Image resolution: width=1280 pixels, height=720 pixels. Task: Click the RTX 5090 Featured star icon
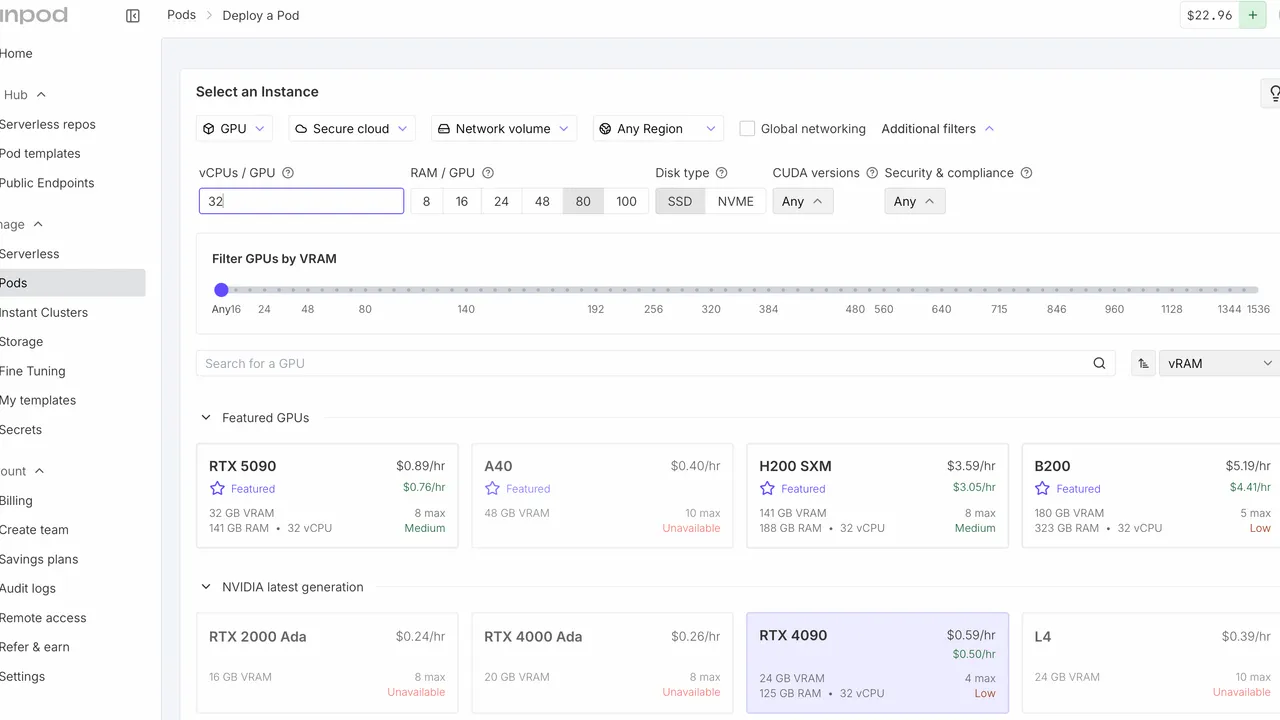tap(217, 489)
